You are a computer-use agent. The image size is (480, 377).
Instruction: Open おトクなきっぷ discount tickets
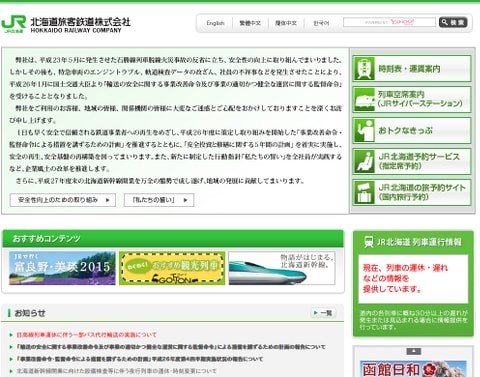tap(412, 130)
